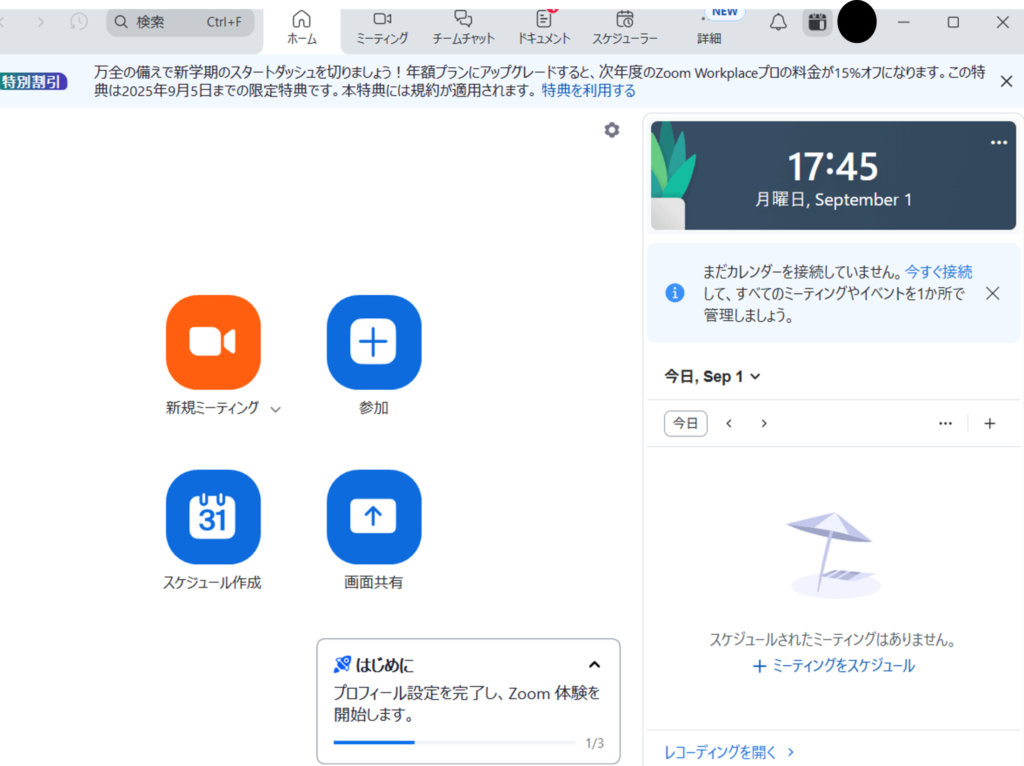Image resolution: width=1024 pixels, height=766 pixels.
Task: Click the profile setup progress bar
Action: (x=454, y=743)
